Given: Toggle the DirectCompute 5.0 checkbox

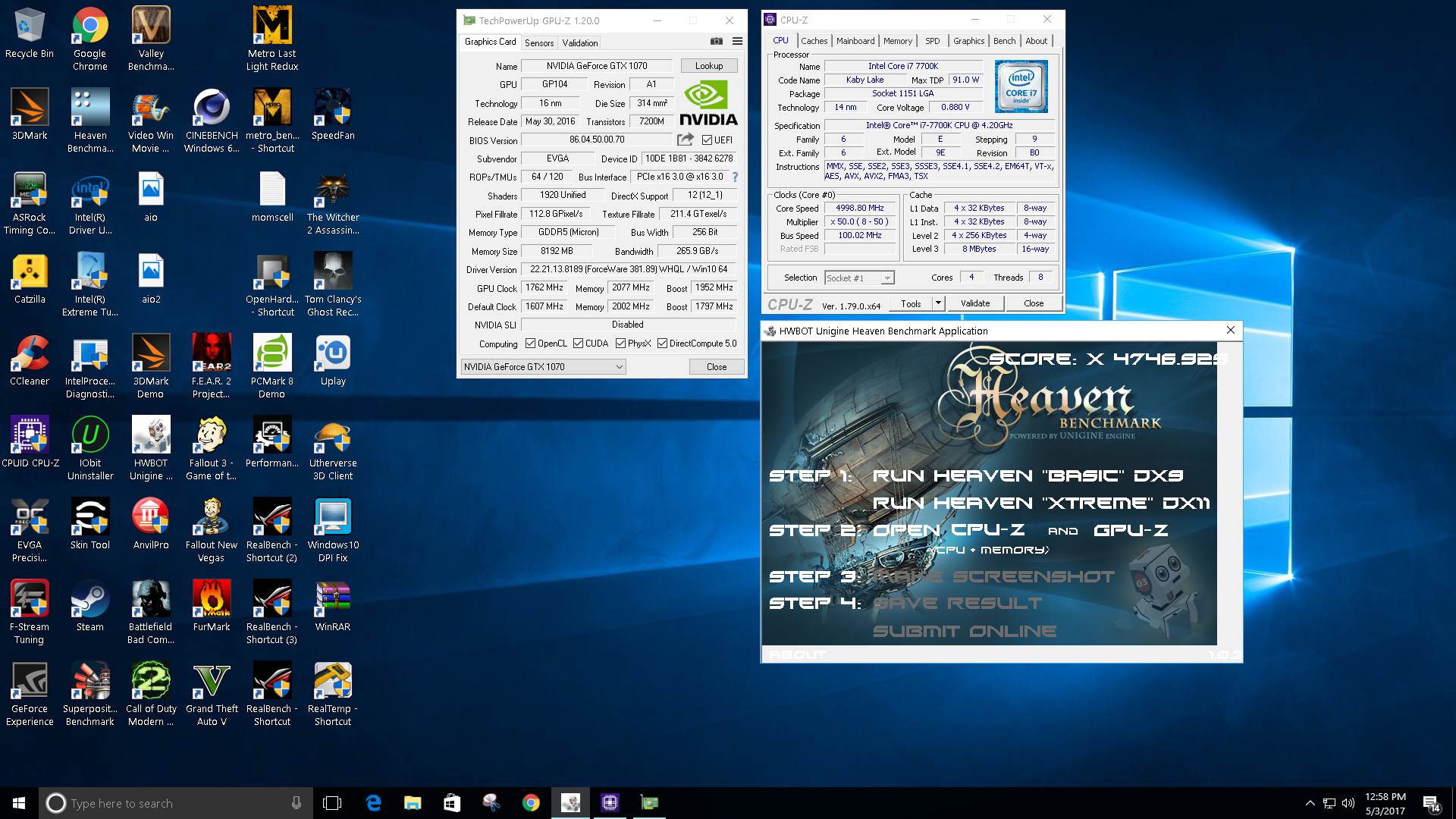Looking at the screenshot, I should coord(663,344).
